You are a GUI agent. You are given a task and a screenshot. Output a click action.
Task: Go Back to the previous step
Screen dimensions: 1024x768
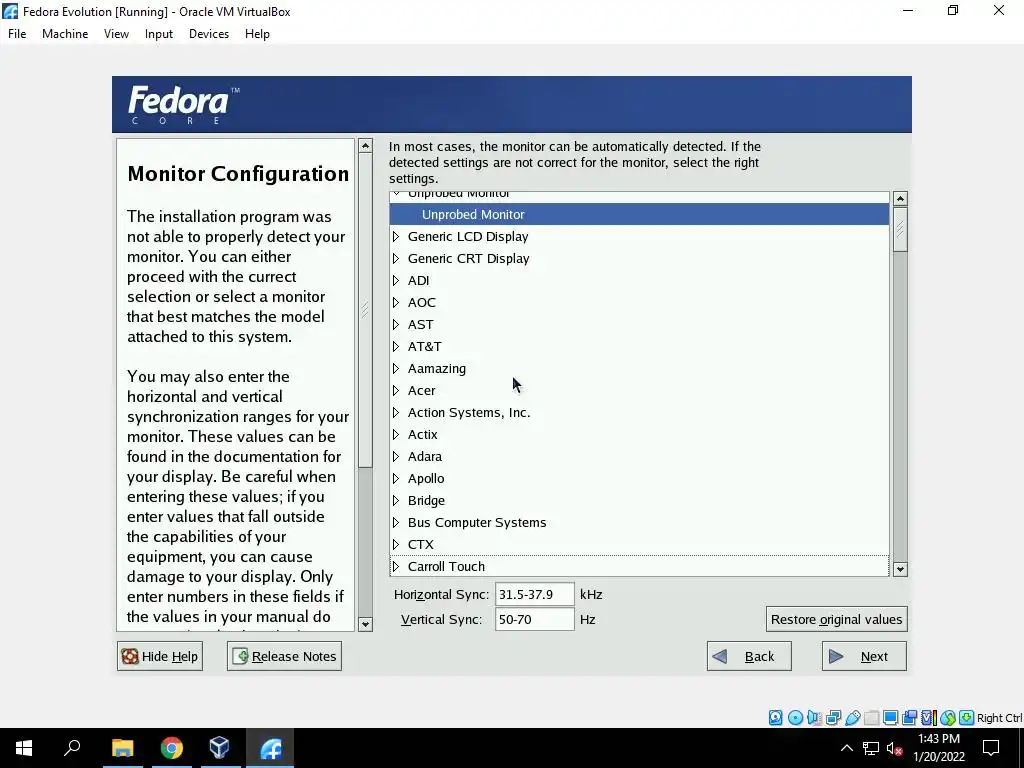pyautogui.click(x=749, y=656)
